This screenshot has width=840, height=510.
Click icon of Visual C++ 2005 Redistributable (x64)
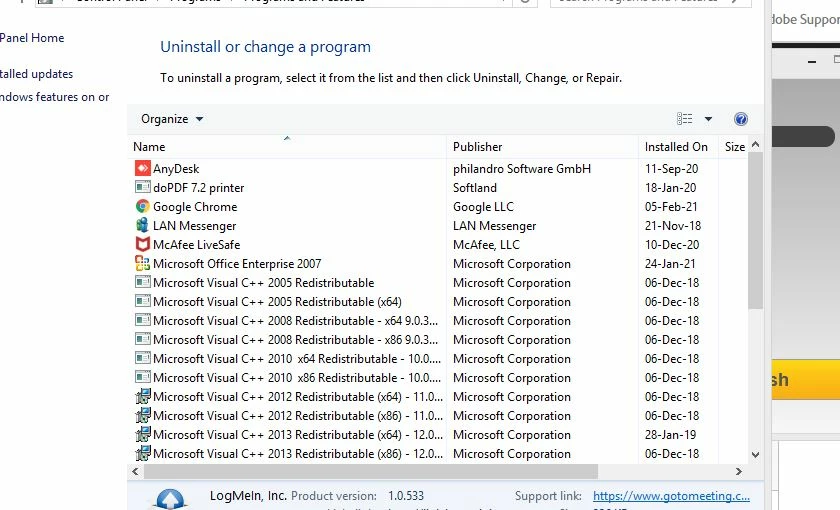point(142,301)
